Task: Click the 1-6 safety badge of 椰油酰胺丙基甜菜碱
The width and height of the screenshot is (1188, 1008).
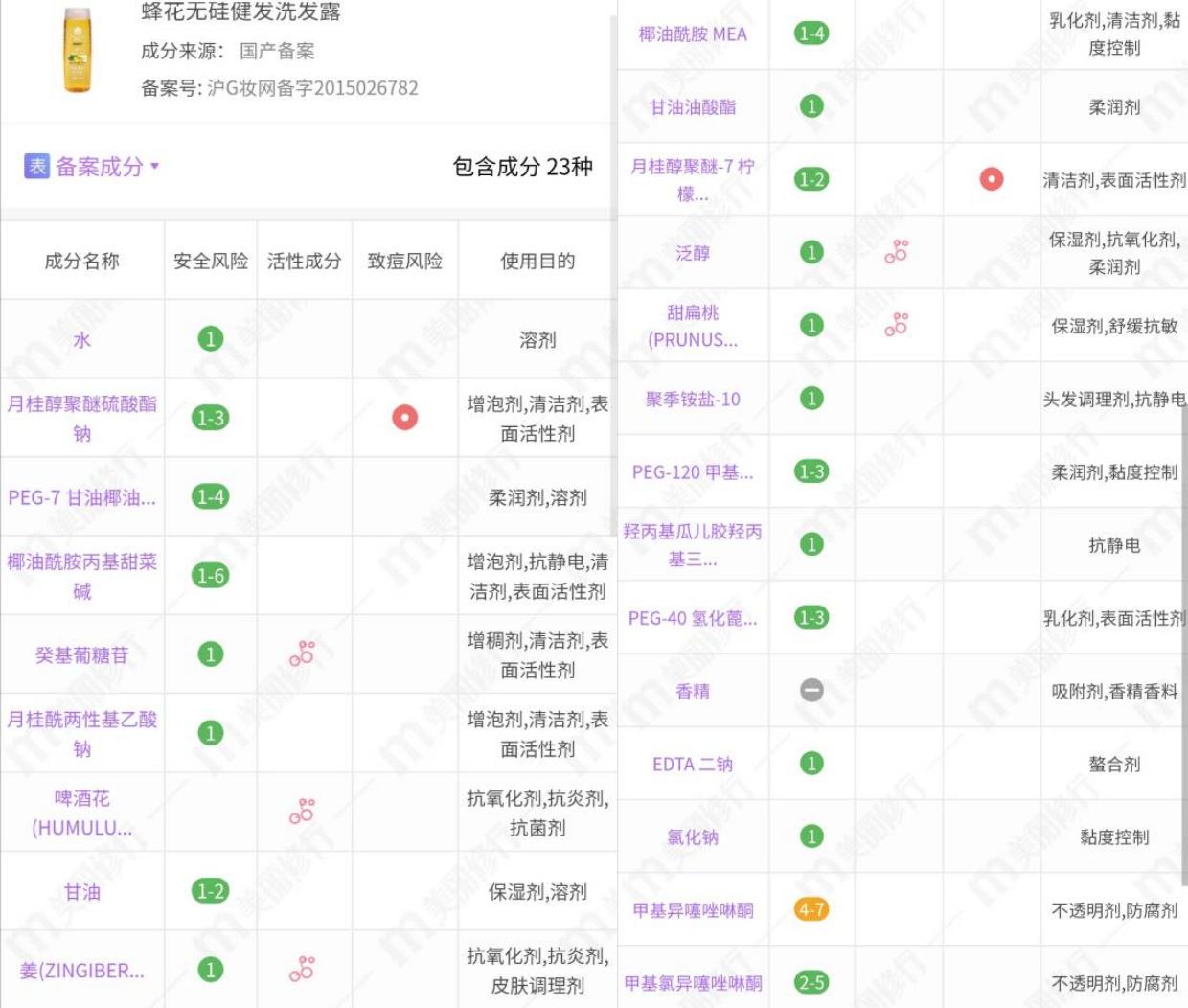Action: point(211,575)
